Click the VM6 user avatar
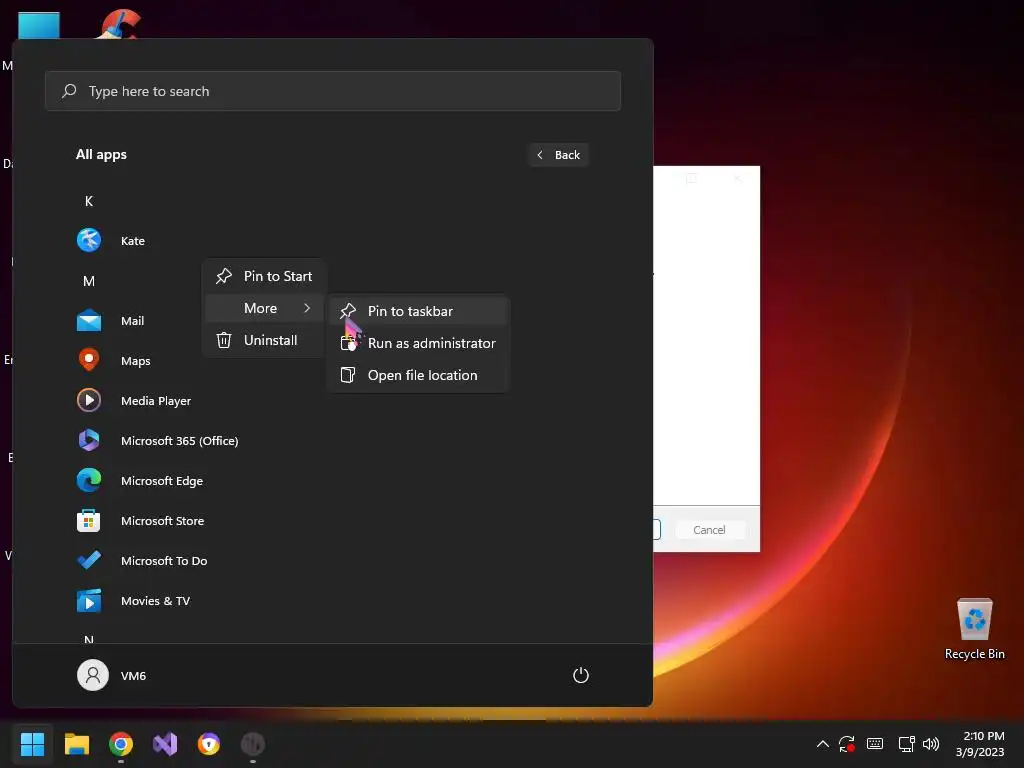1024x768 pixels. [93, 675]
